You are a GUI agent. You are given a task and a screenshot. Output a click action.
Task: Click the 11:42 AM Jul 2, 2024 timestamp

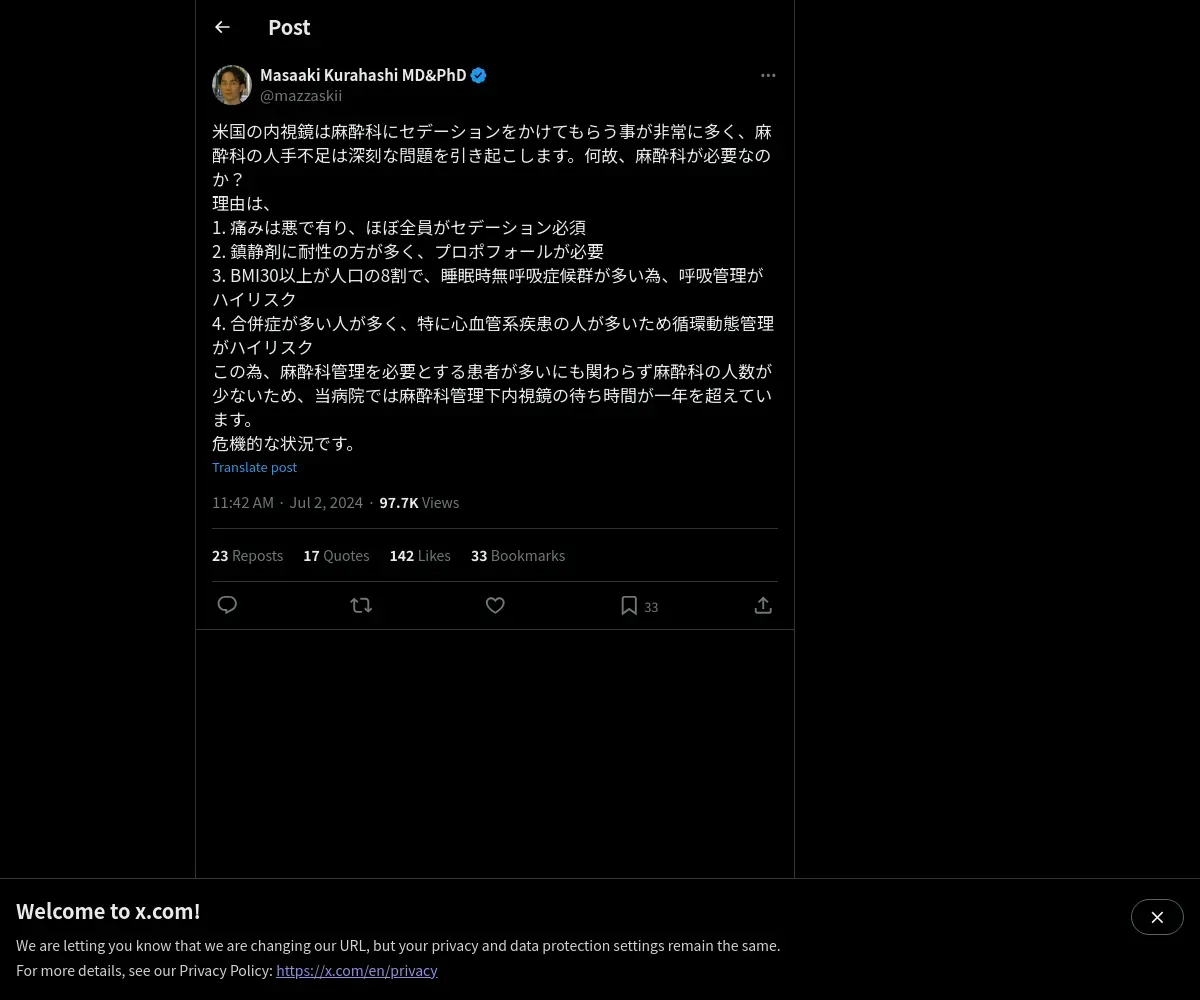pos(287,502)
